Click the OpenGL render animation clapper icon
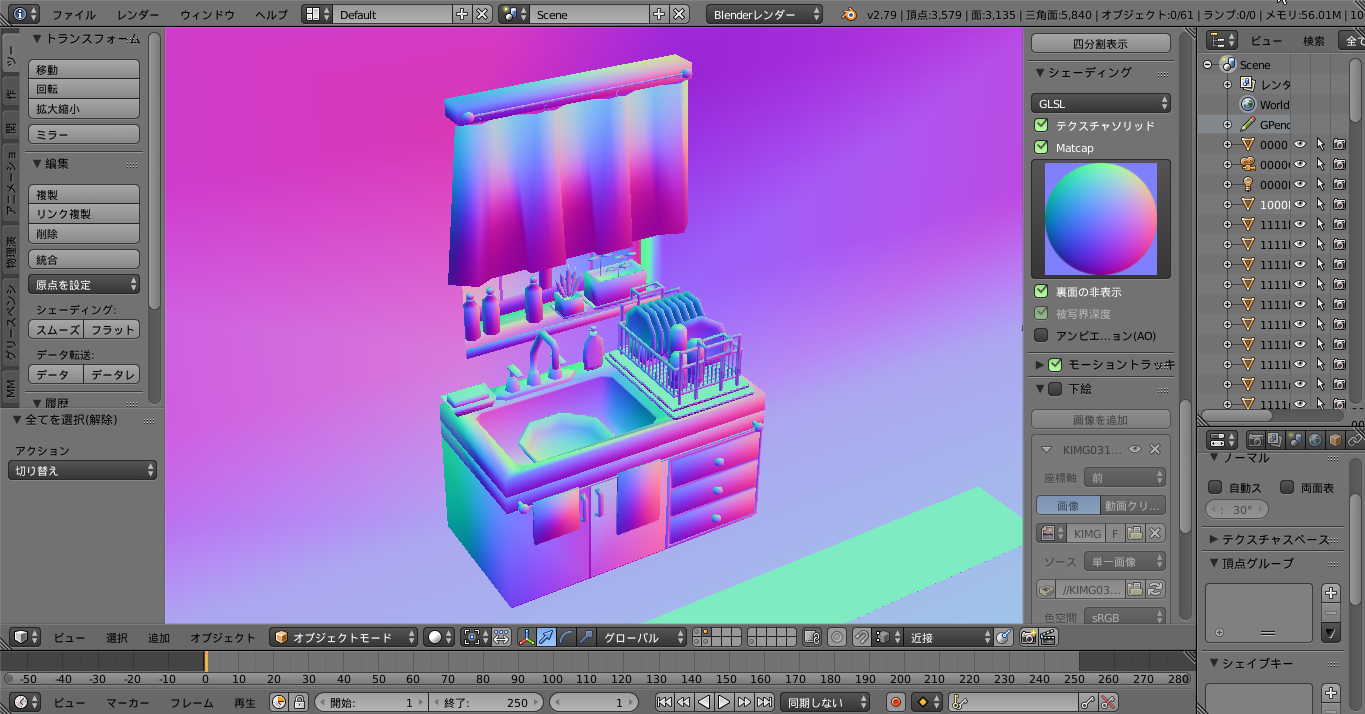1365x714 pixels. point(1048,637)
